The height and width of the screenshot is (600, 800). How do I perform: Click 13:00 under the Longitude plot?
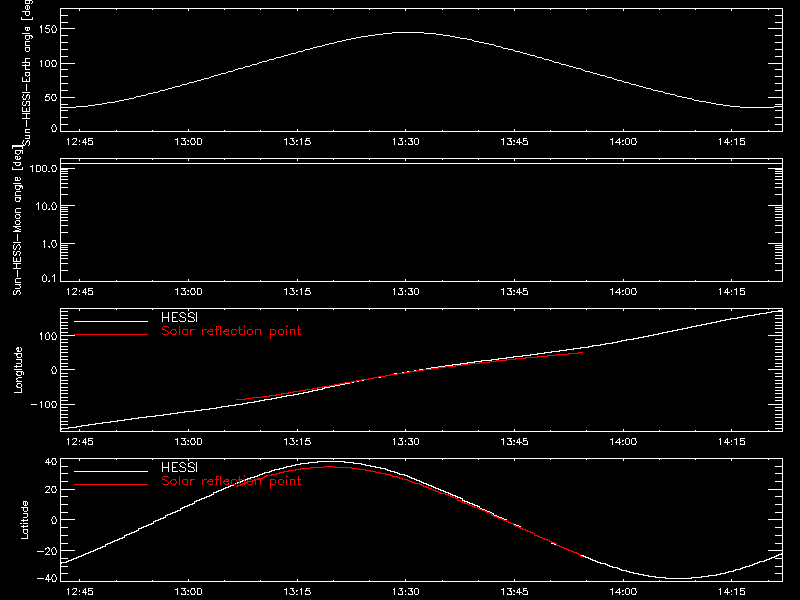pyautogui.click(x=188, y=441)
